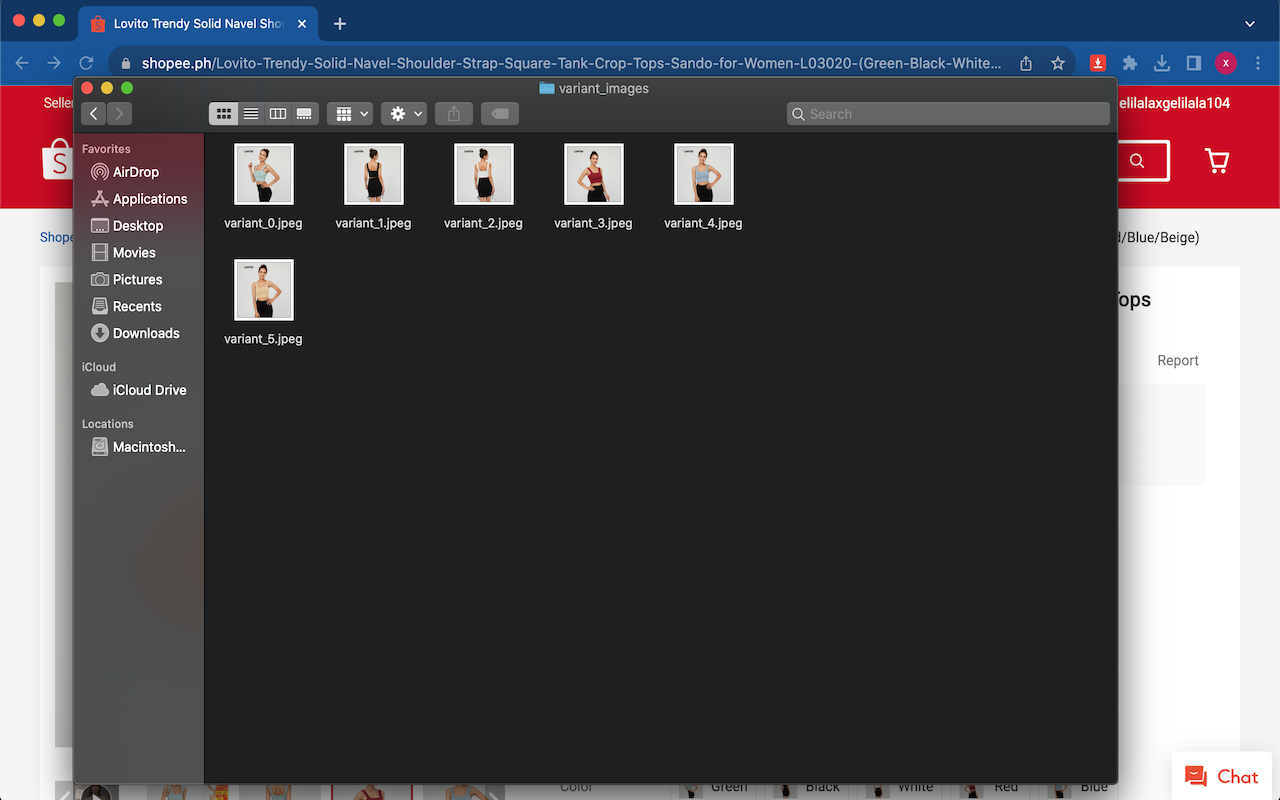Switch Finder to column view
Screen dimensions: 1280x800
coord(278,114)
